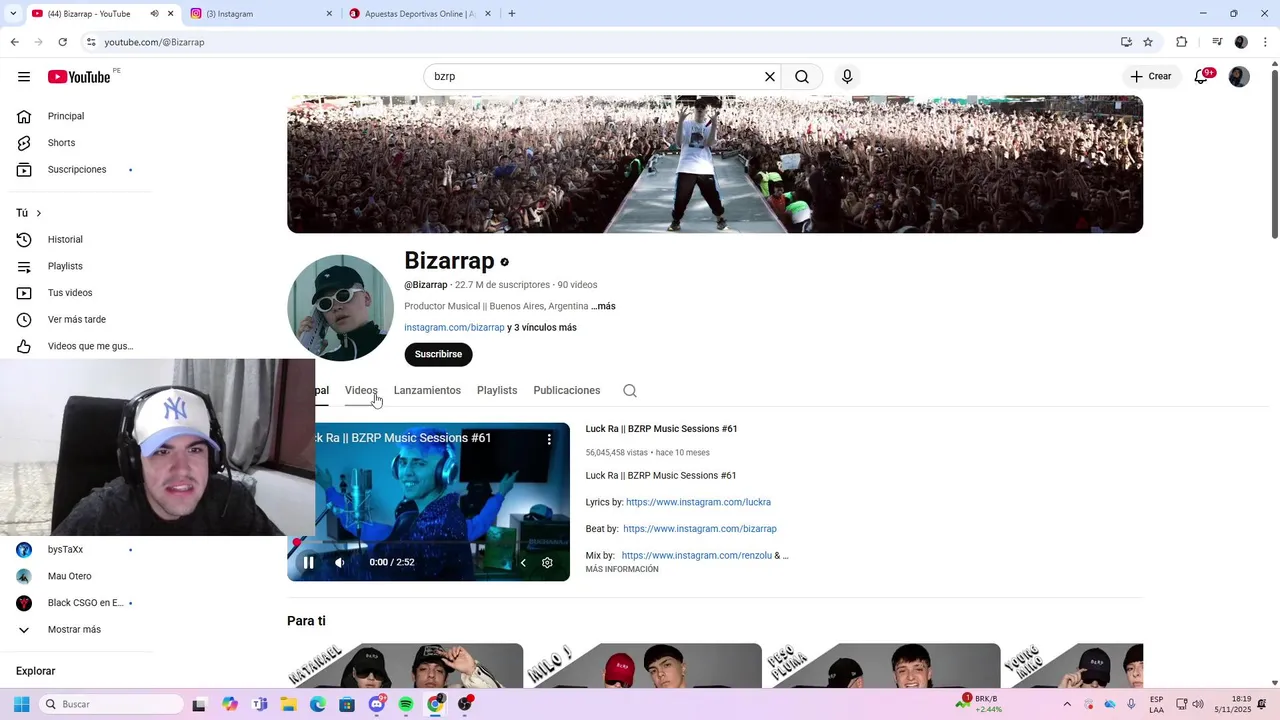
Task: Open the video player's three-dot menu
Action: (x=549, y=439)
